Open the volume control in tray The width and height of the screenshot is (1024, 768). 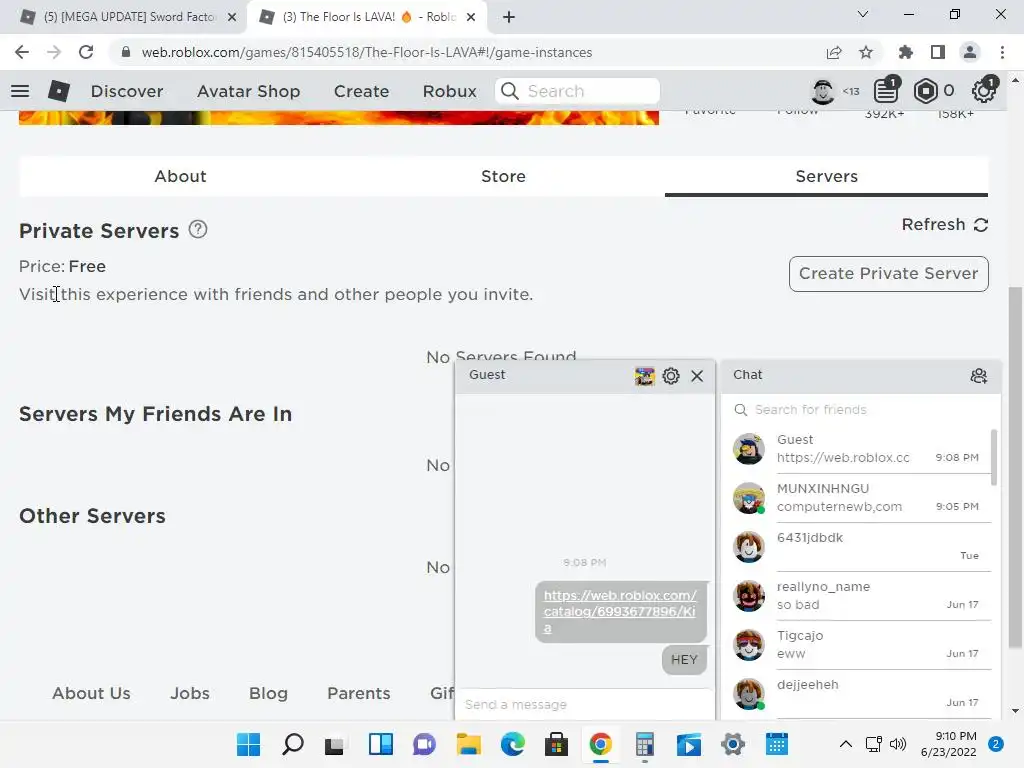click(898, 744)
